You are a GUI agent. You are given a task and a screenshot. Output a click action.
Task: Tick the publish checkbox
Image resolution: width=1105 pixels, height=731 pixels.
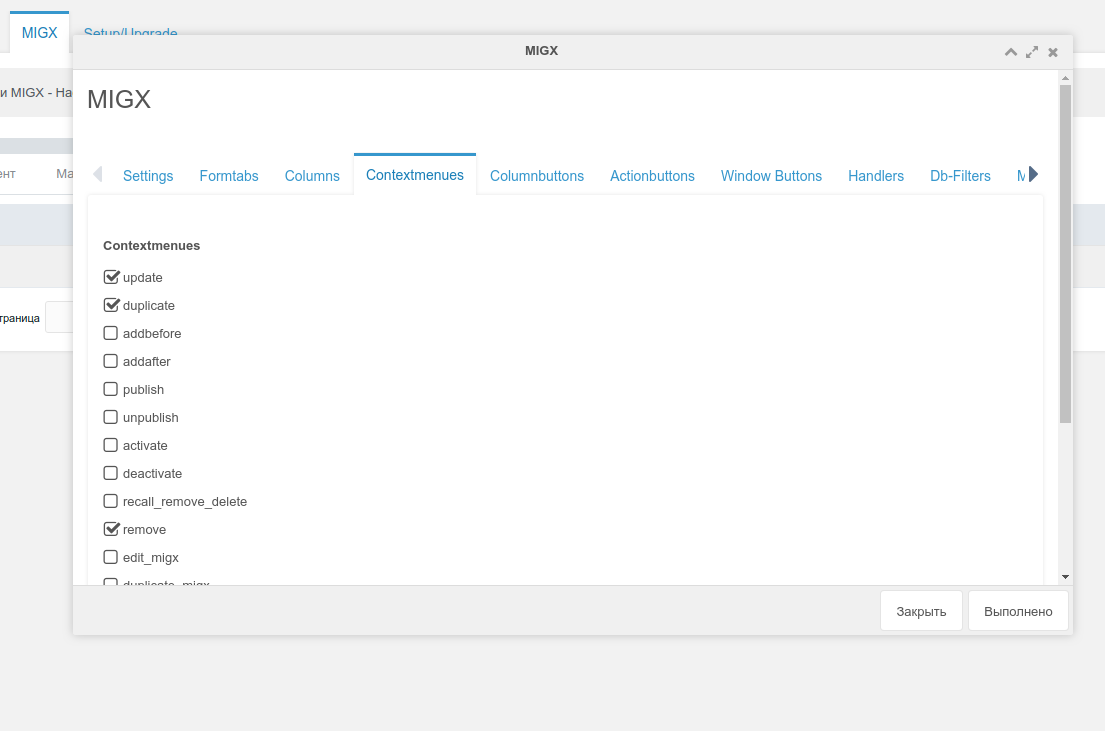pyautogui.click(x=111, y=389)
